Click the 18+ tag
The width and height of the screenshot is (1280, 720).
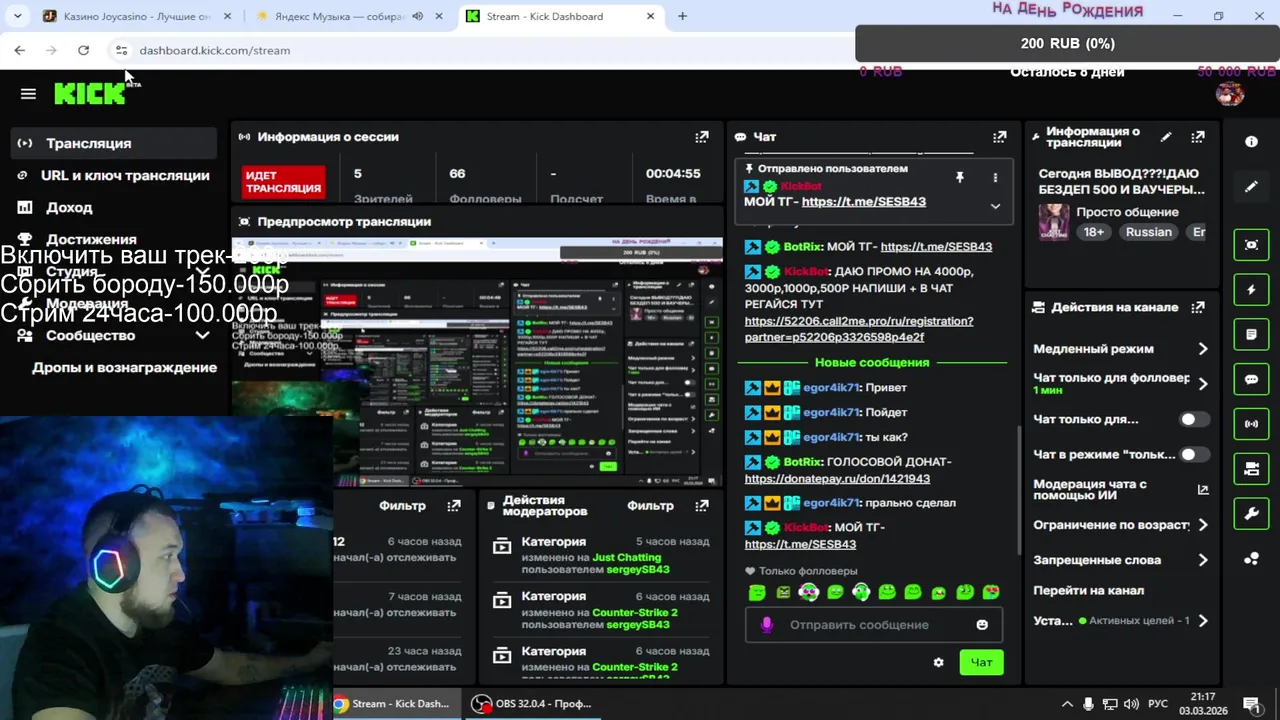[1094, 232]
